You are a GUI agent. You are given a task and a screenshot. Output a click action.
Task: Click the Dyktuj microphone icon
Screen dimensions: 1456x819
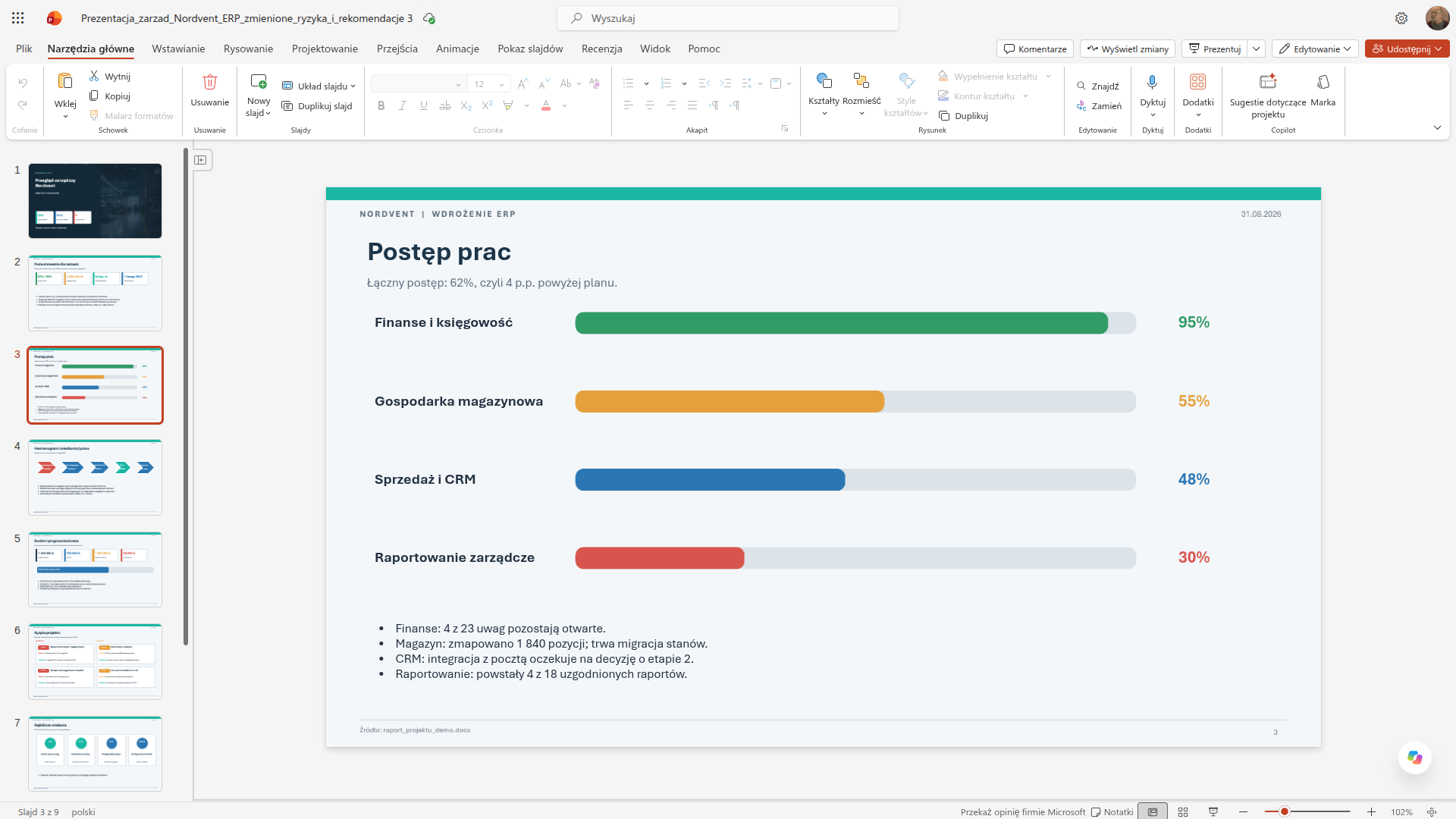[x=1153, y=82]
